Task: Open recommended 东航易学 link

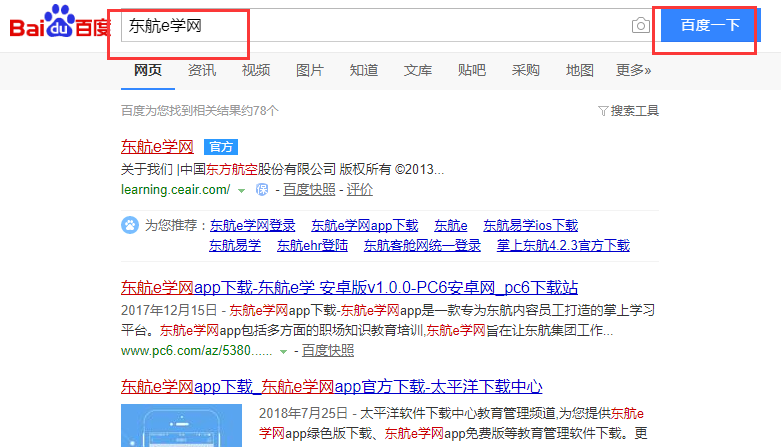Action: point(235,246)
